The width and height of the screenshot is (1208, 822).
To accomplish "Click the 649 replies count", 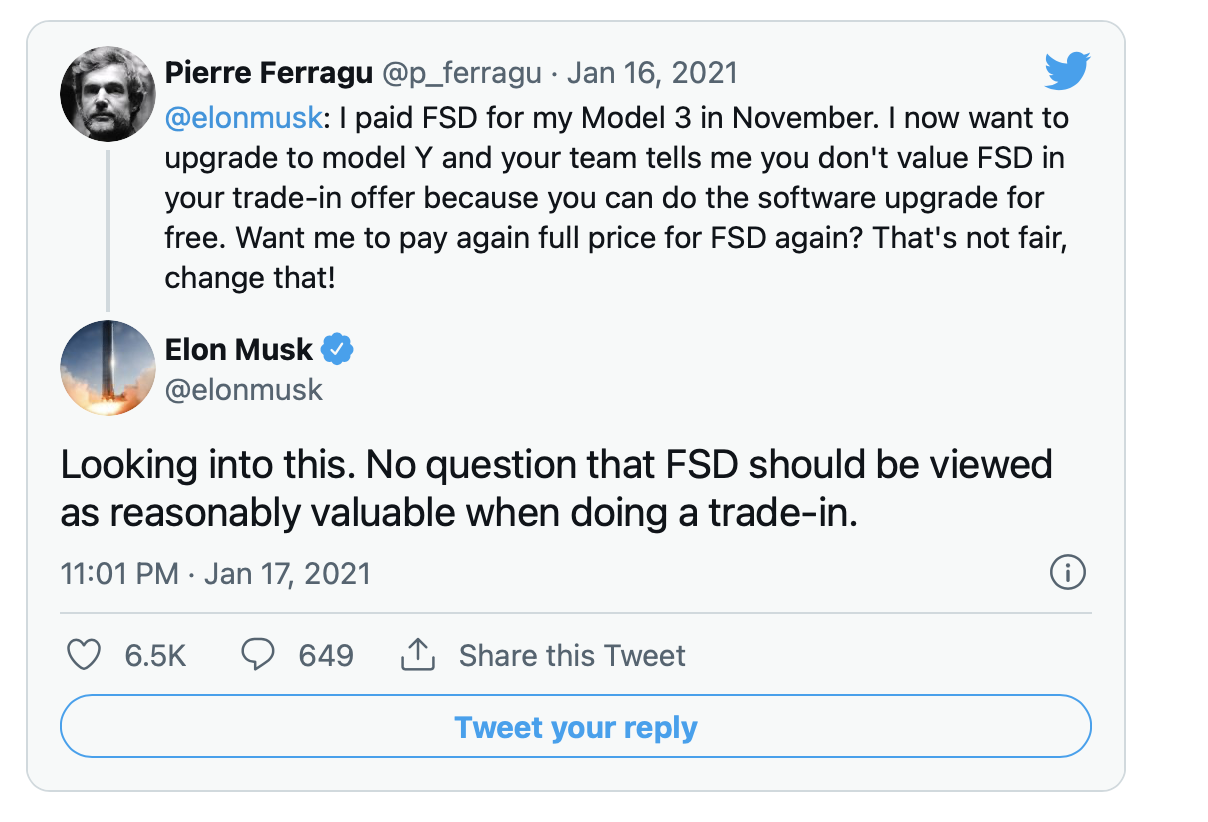I will pos(326,656).
